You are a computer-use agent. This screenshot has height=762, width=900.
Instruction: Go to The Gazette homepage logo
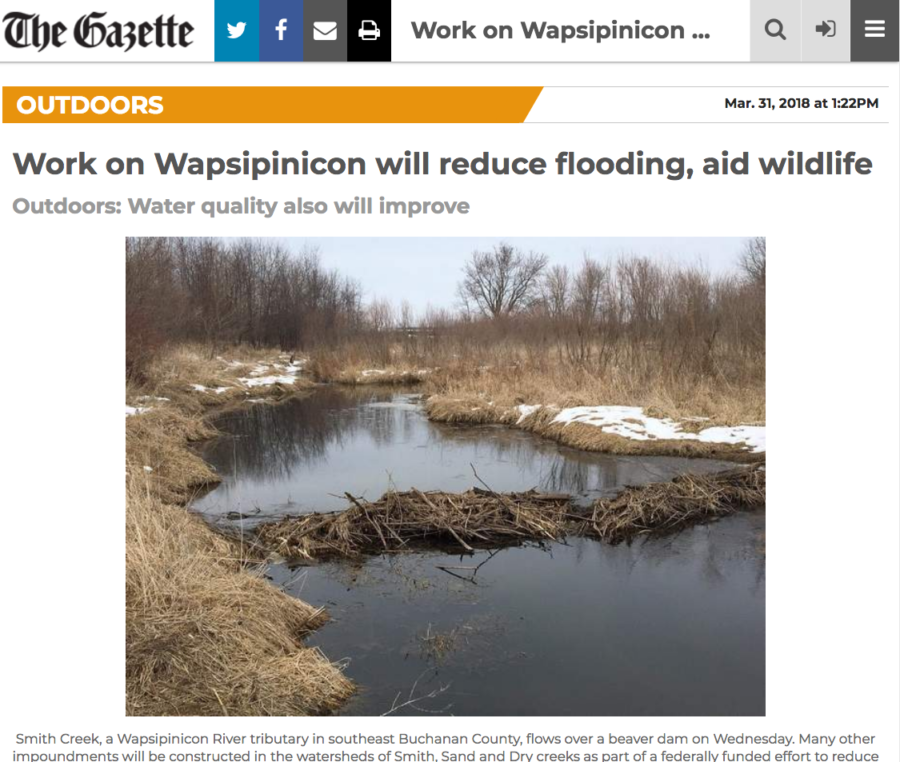(98, 31)
